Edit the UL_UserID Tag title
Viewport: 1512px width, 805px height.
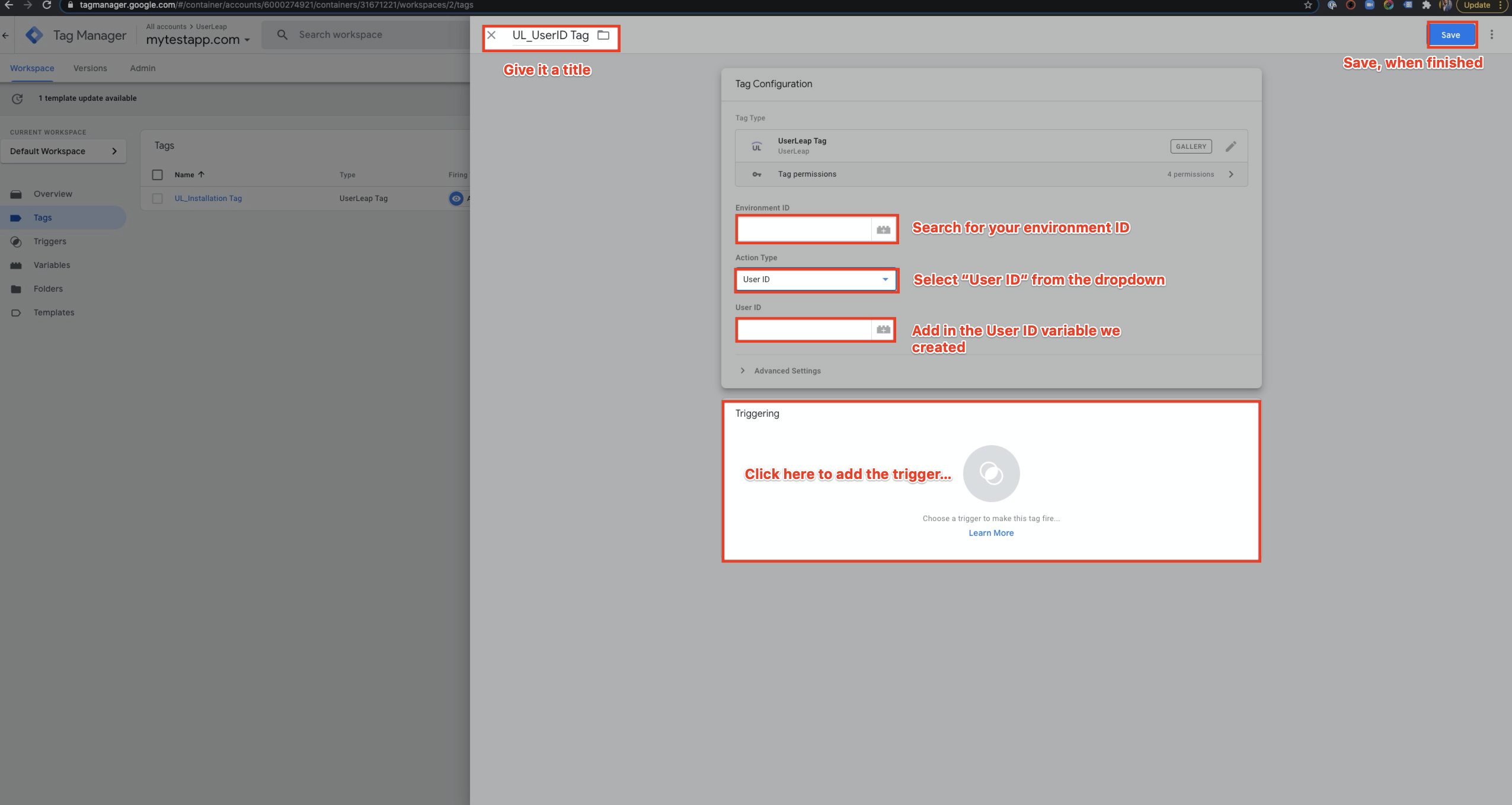(550, 35)
